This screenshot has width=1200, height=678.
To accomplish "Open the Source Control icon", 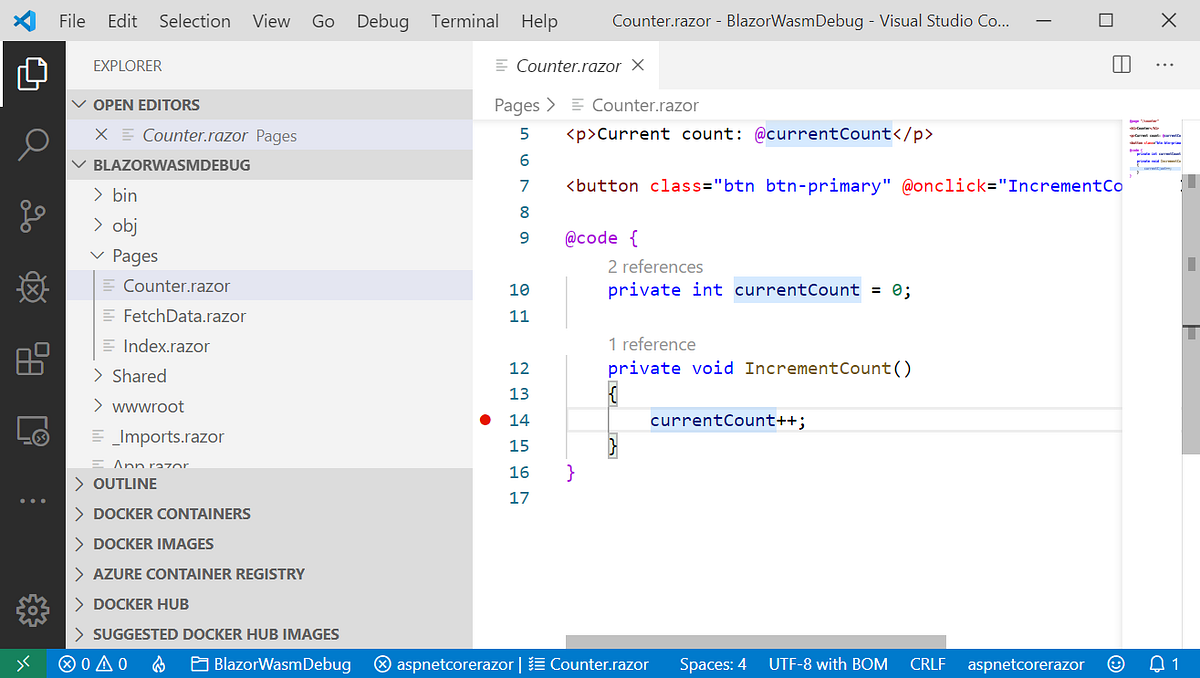I will 33,216.
